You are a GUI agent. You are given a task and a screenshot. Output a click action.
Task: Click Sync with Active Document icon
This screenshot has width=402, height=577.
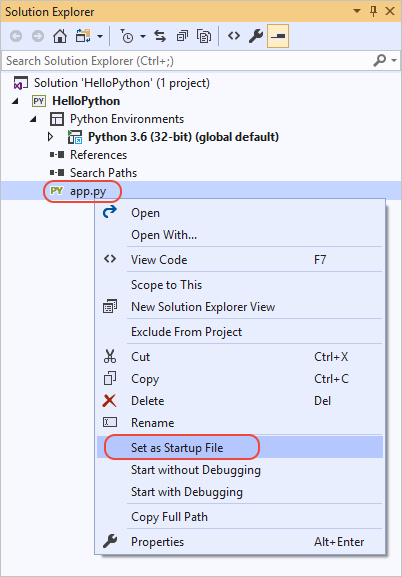click(160, 36)
